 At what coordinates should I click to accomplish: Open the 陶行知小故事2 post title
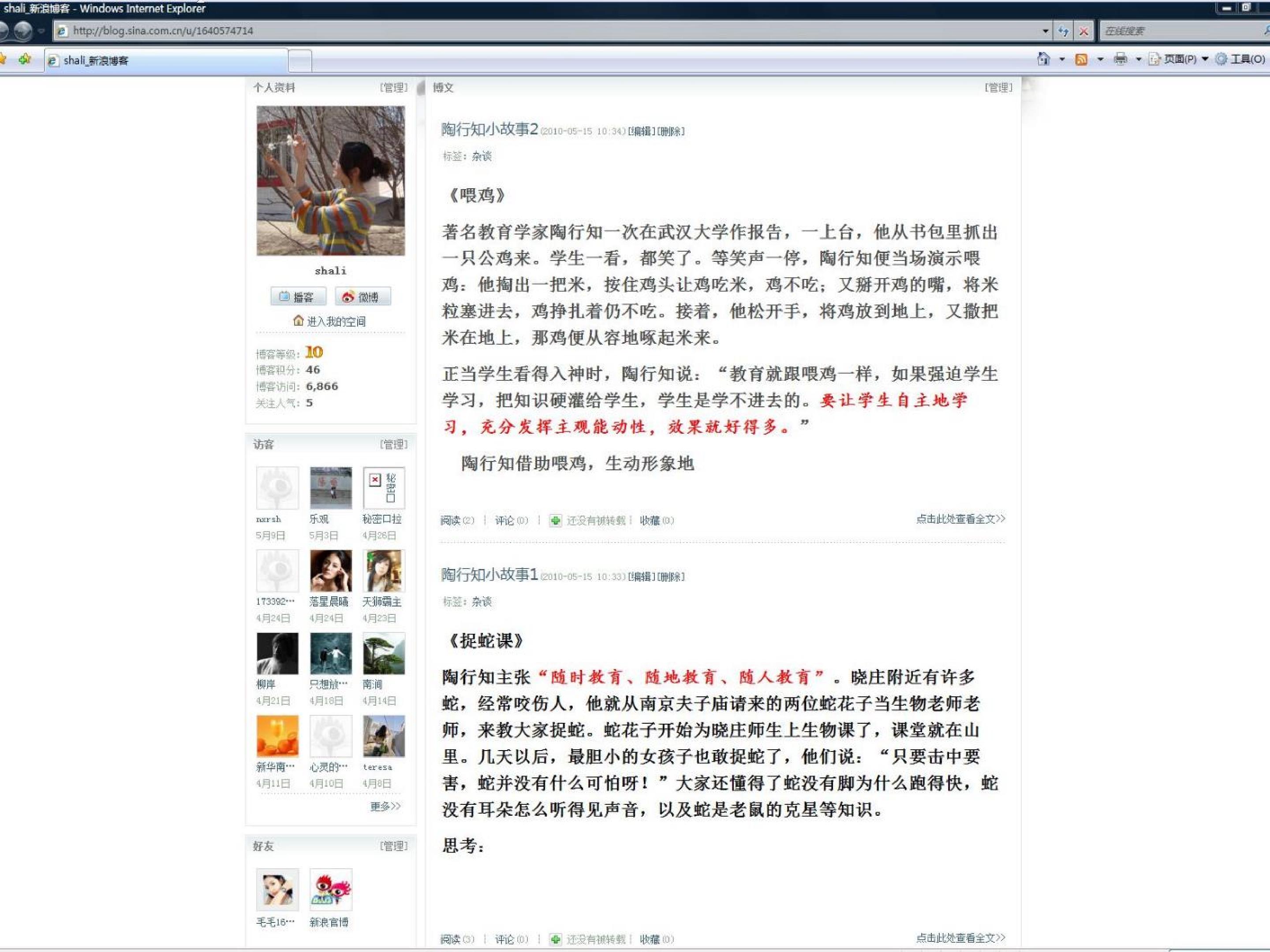point(489,130)
